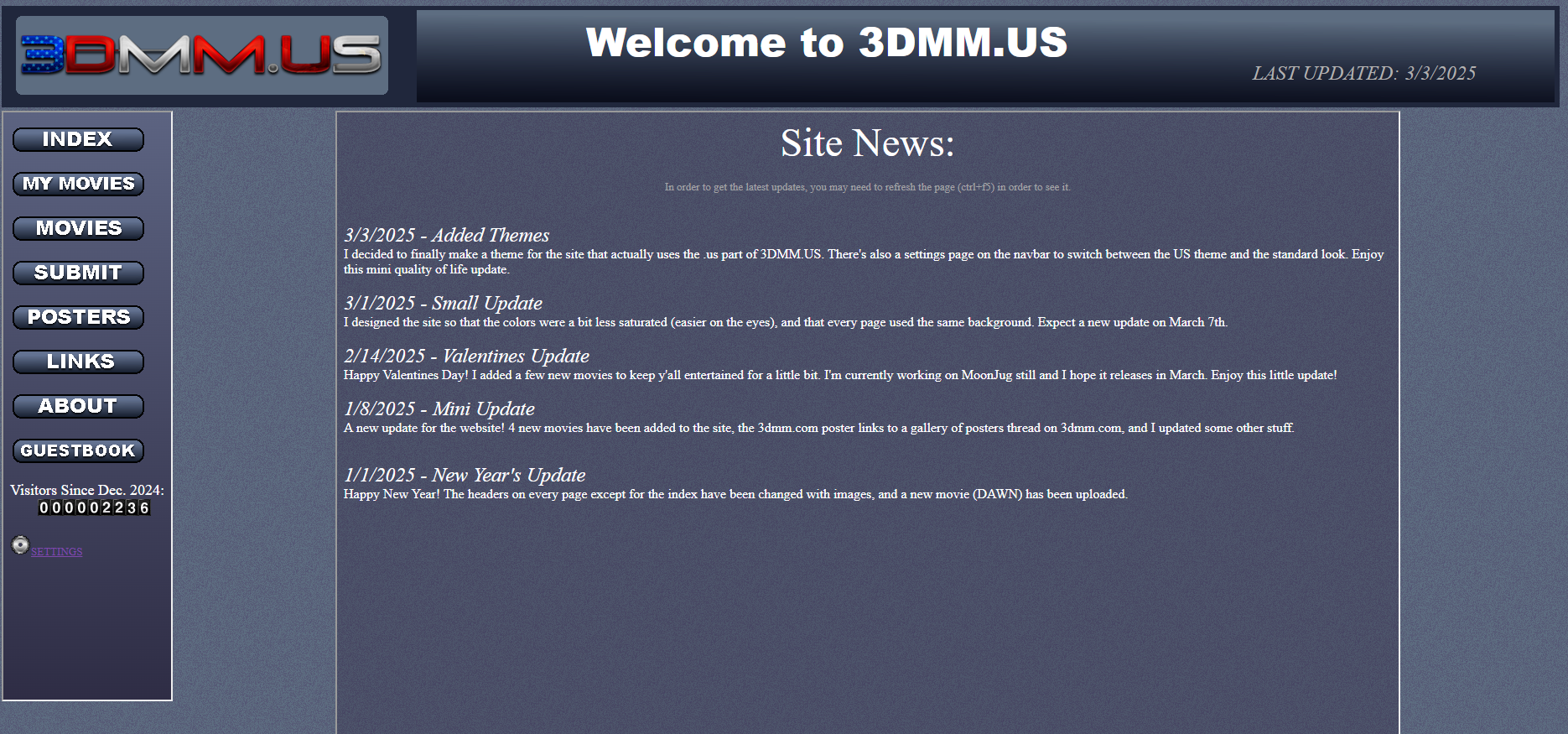Click the visitor counter digits
Screen dimensions: 1568x734
pos(94,508)
